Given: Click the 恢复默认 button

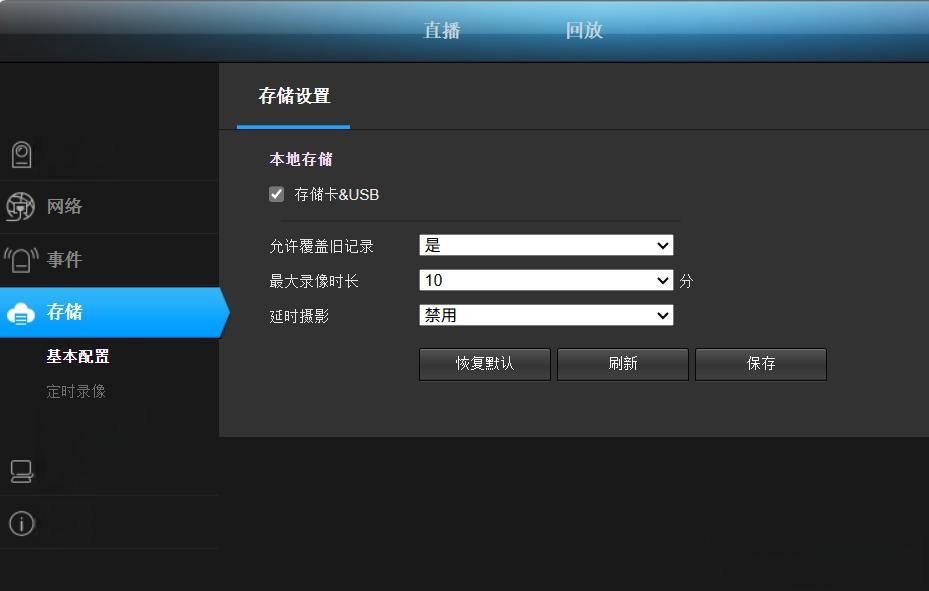Looking at the screenshot, I should (485, 364).
